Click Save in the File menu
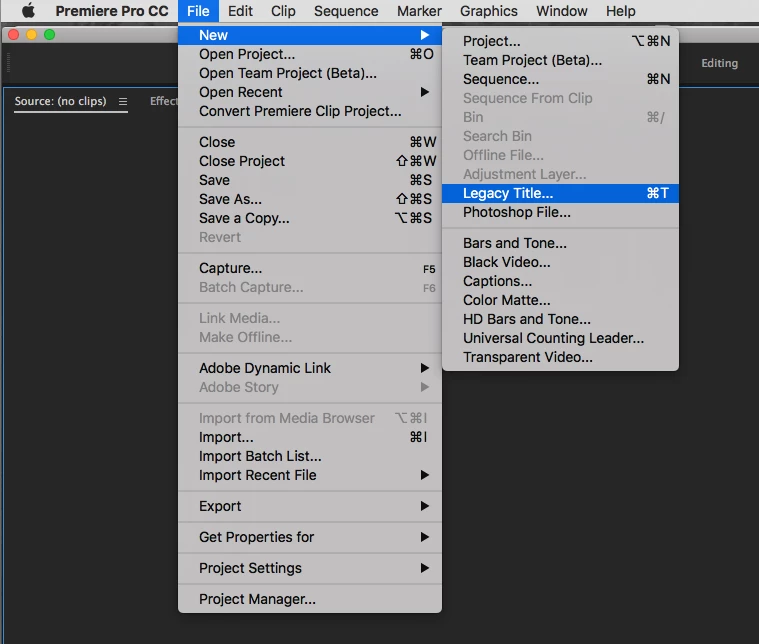The width and height of the screenshot is (759, 644). click(x=310, y=180)
